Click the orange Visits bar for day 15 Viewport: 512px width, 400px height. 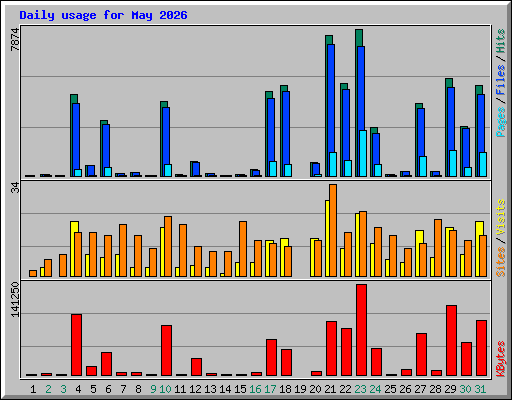(243, 249)
